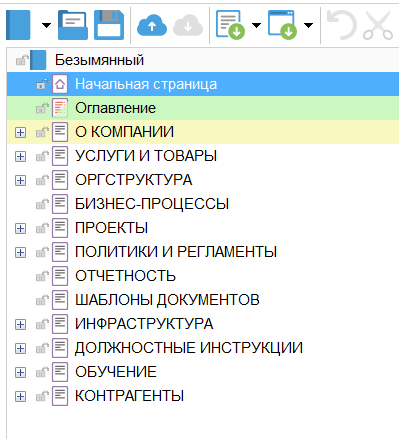Select the ИНФРАСТРУКТУРА topic
Viewport: 399px width, 439px height.
coord(144,324)
